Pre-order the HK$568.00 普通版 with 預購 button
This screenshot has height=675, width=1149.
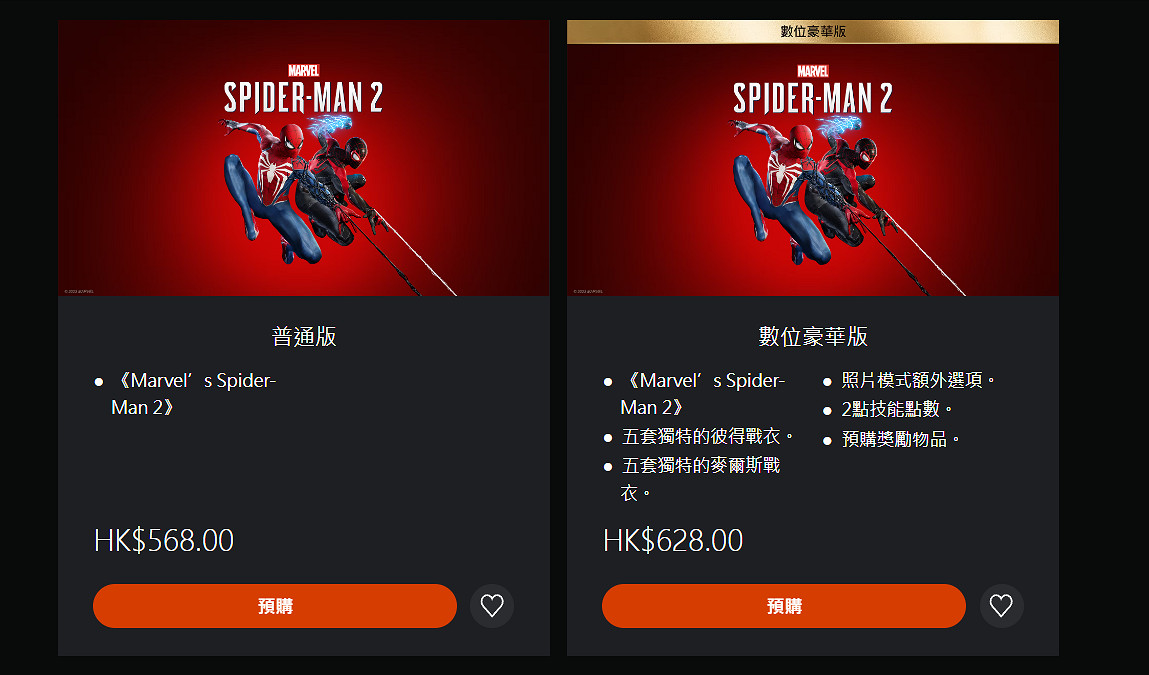[x=275, y=605]
